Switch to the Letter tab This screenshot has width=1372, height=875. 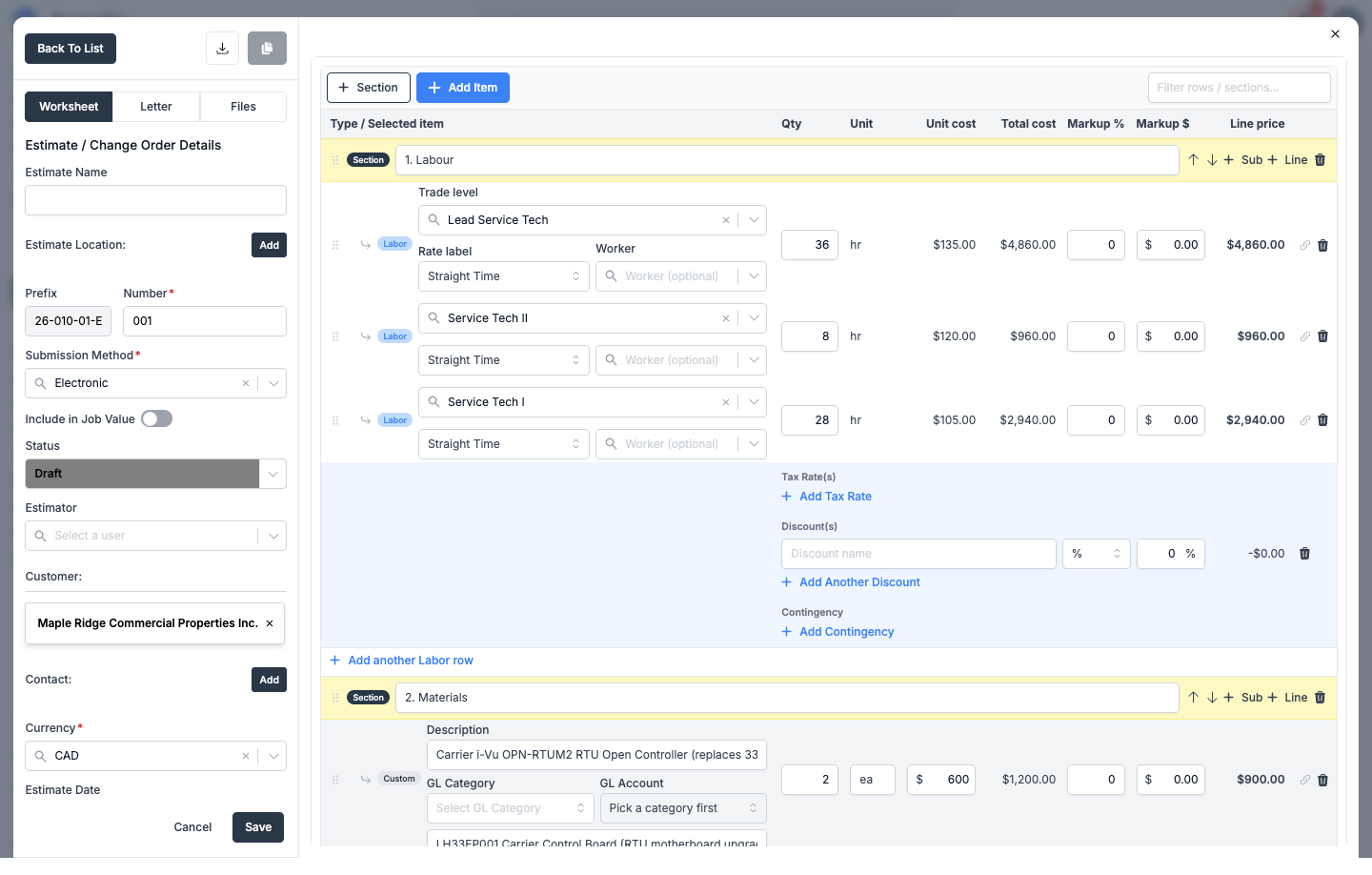(156, 107)
